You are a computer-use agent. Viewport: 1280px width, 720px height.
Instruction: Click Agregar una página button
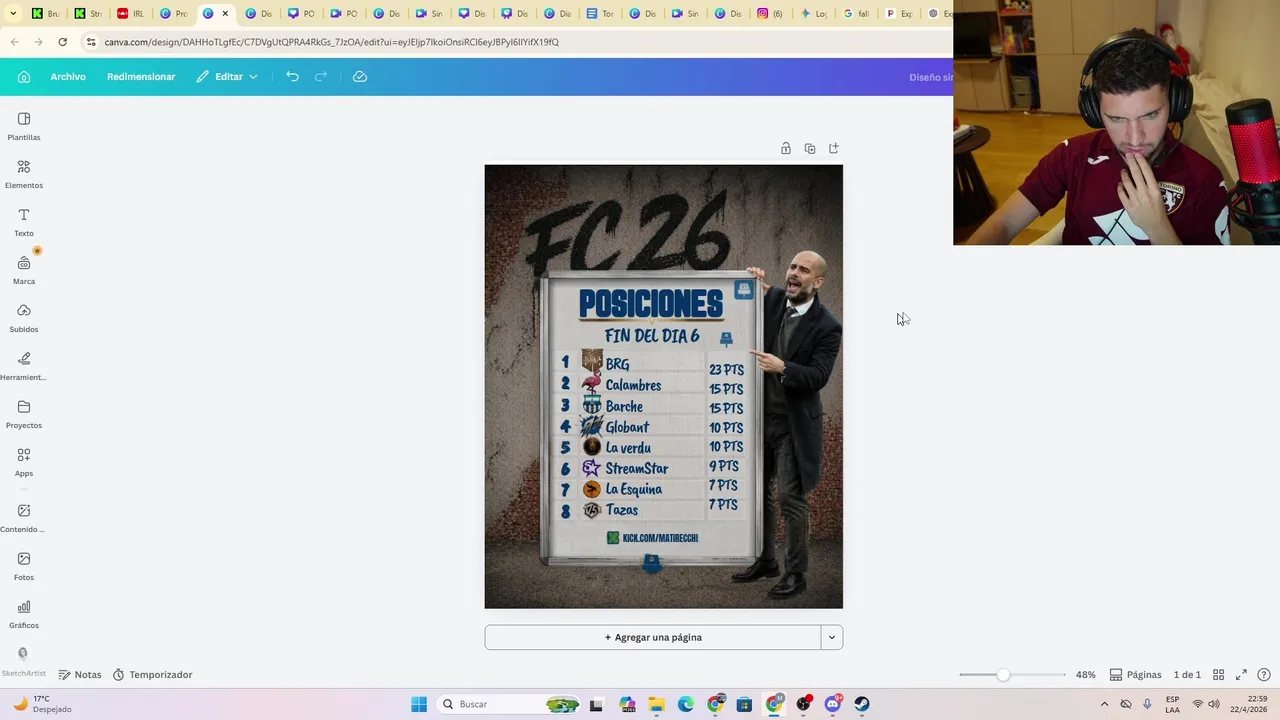653,637
